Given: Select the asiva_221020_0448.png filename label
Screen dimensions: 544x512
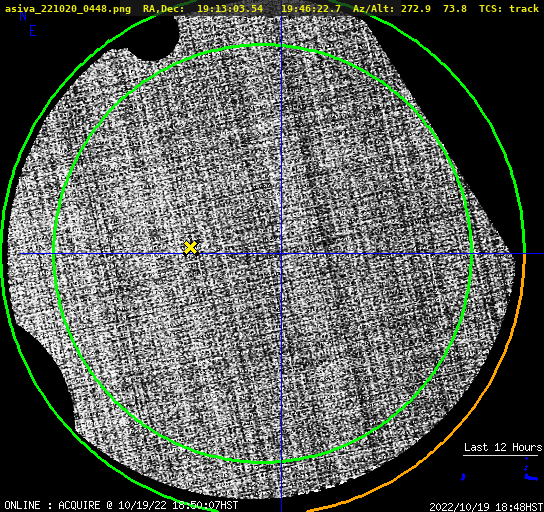Looking at the screenshot, I should [68, 8].
